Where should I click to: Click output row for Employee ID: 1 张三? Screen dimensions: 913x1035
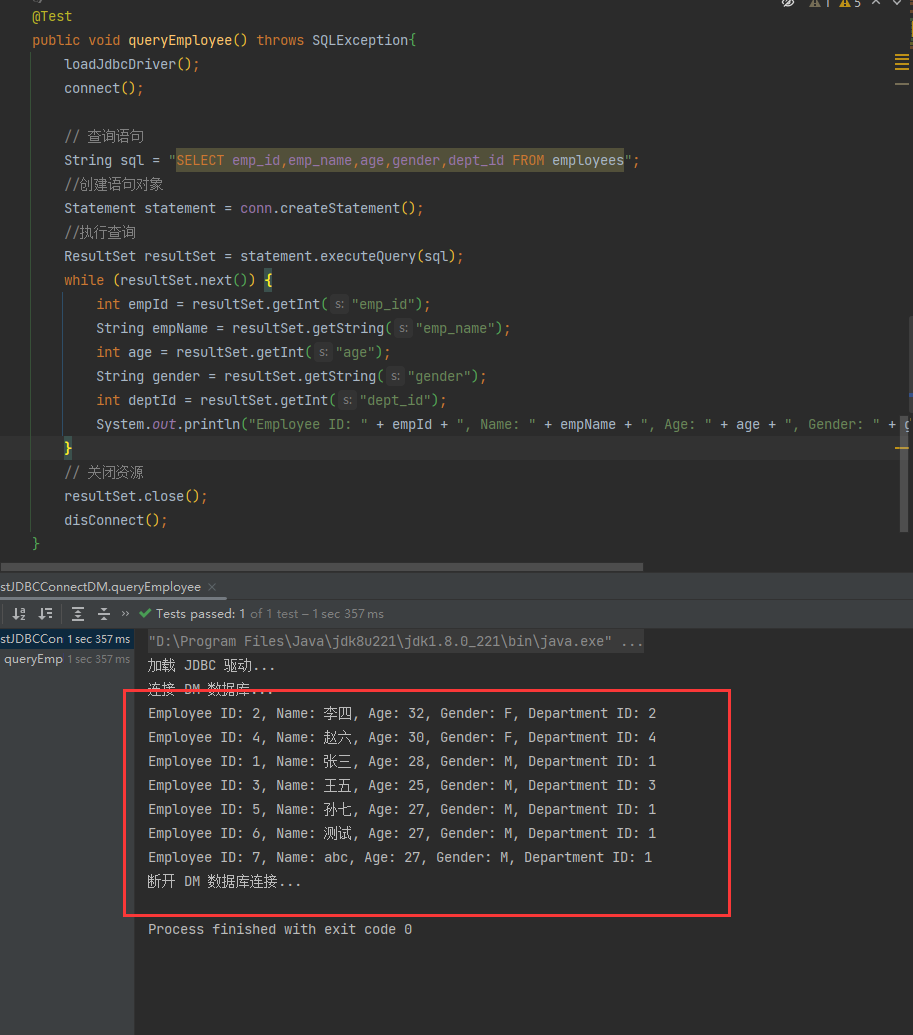(x=402, y=762)
